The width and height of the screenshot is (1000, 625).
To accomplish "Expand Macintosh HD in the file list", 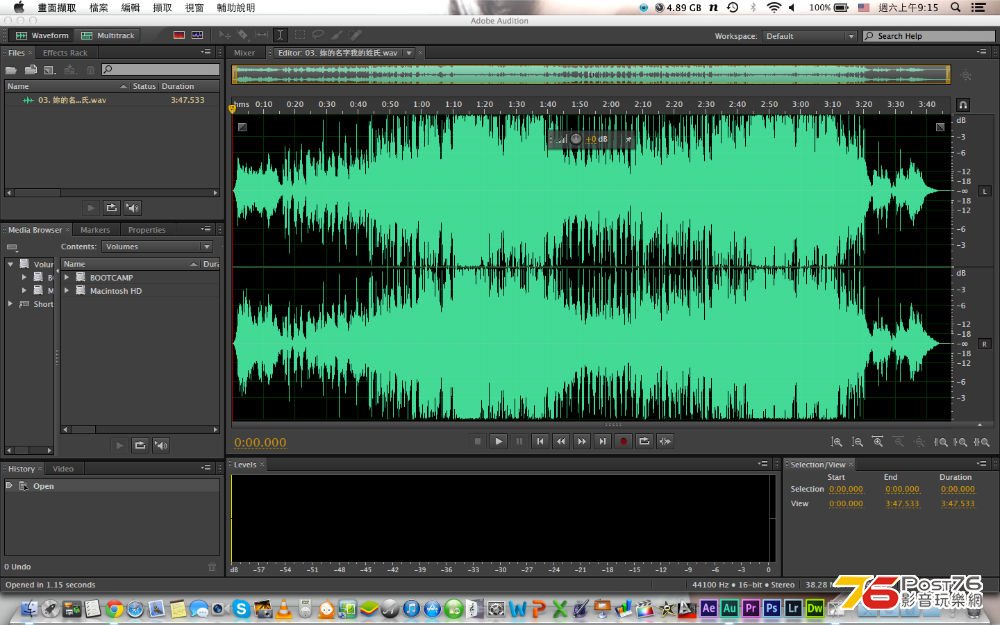I will tap(67, 290).
